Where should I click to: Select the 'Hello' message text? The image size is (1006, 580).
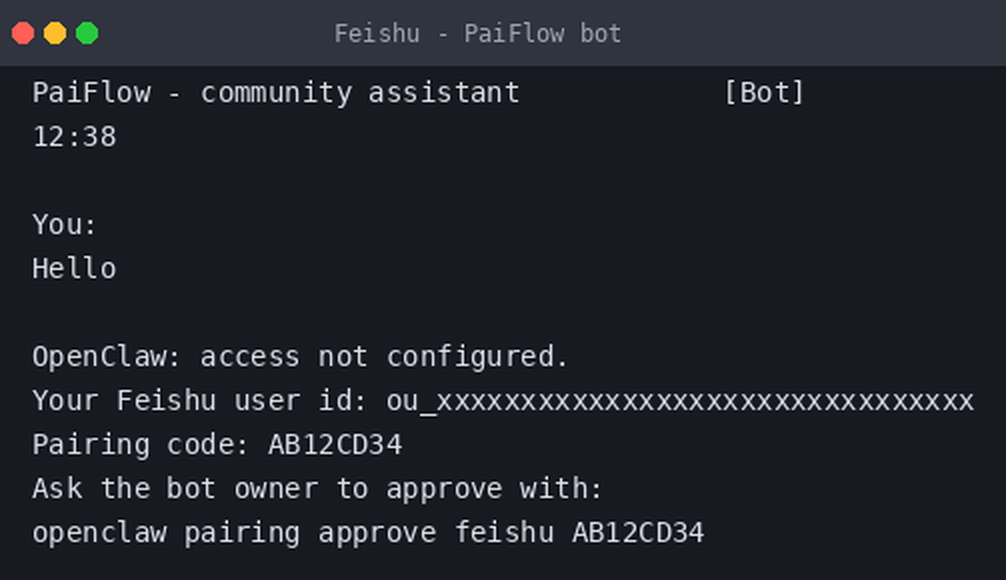(74, 268)
